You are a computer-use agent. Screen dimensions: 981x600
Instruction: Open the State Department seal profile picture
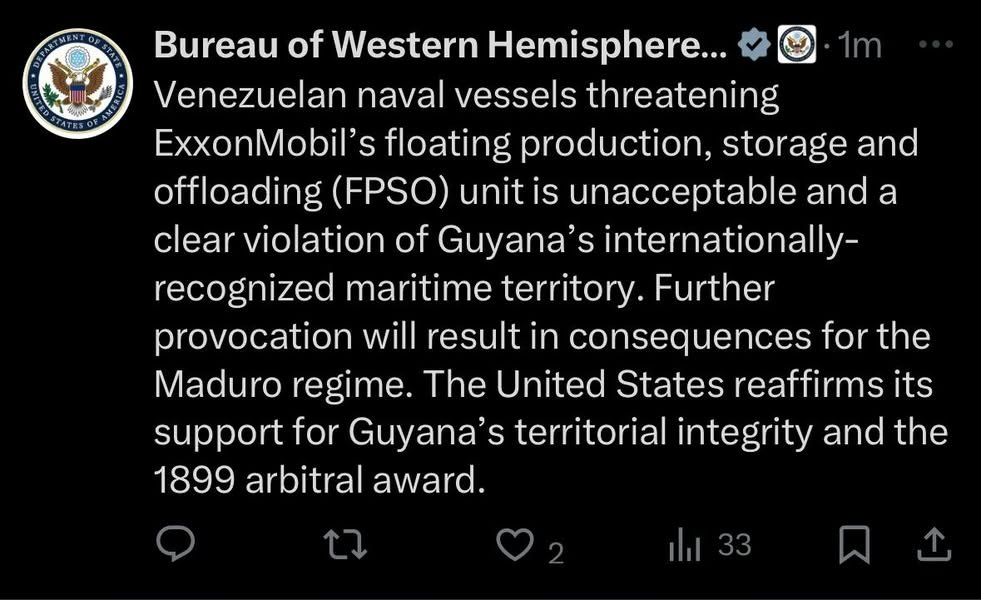pyautogui.click(x=77, y=82)
